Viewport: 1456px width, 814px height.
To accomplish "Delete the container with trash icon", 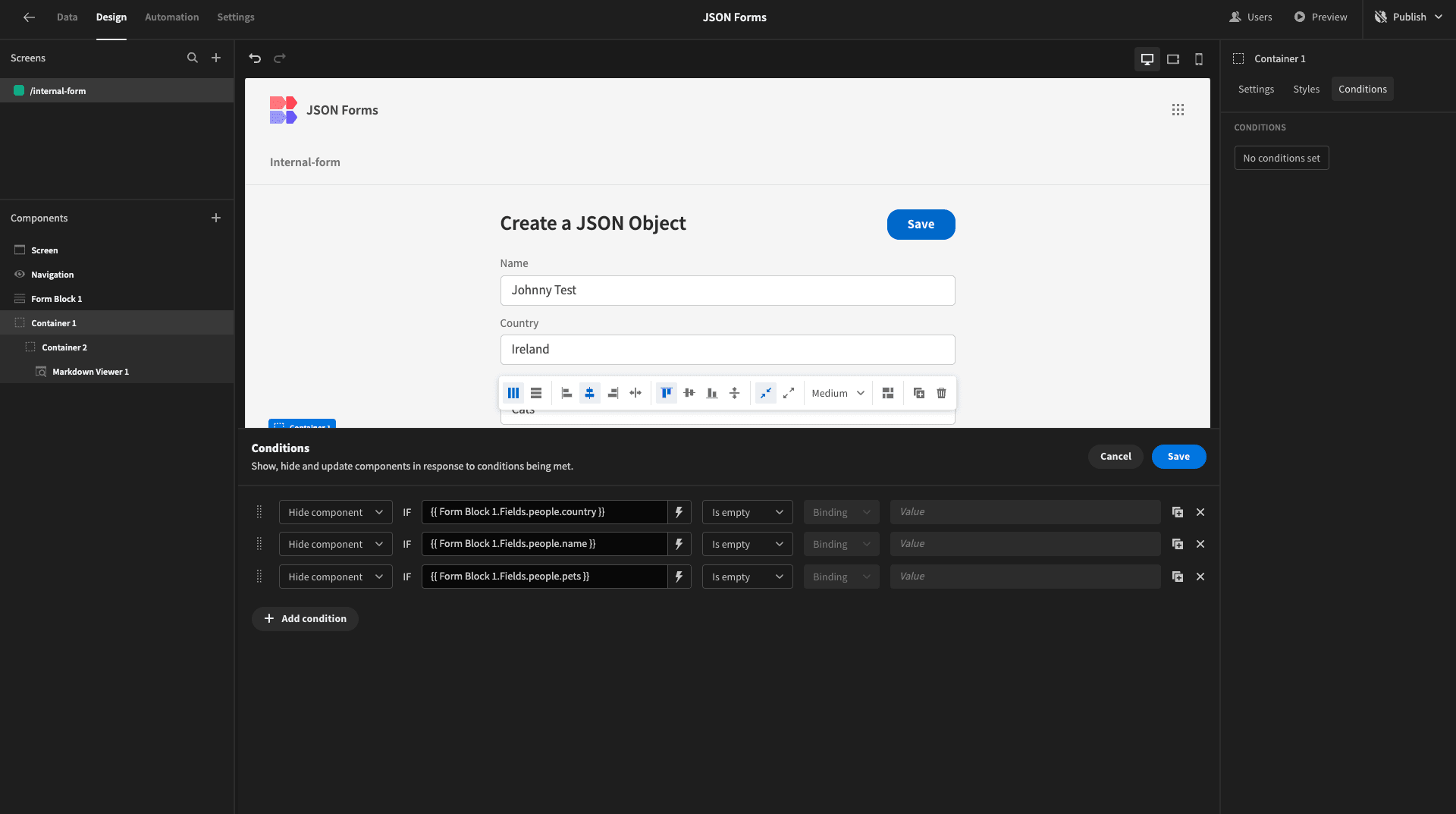I will pos(942,393).
